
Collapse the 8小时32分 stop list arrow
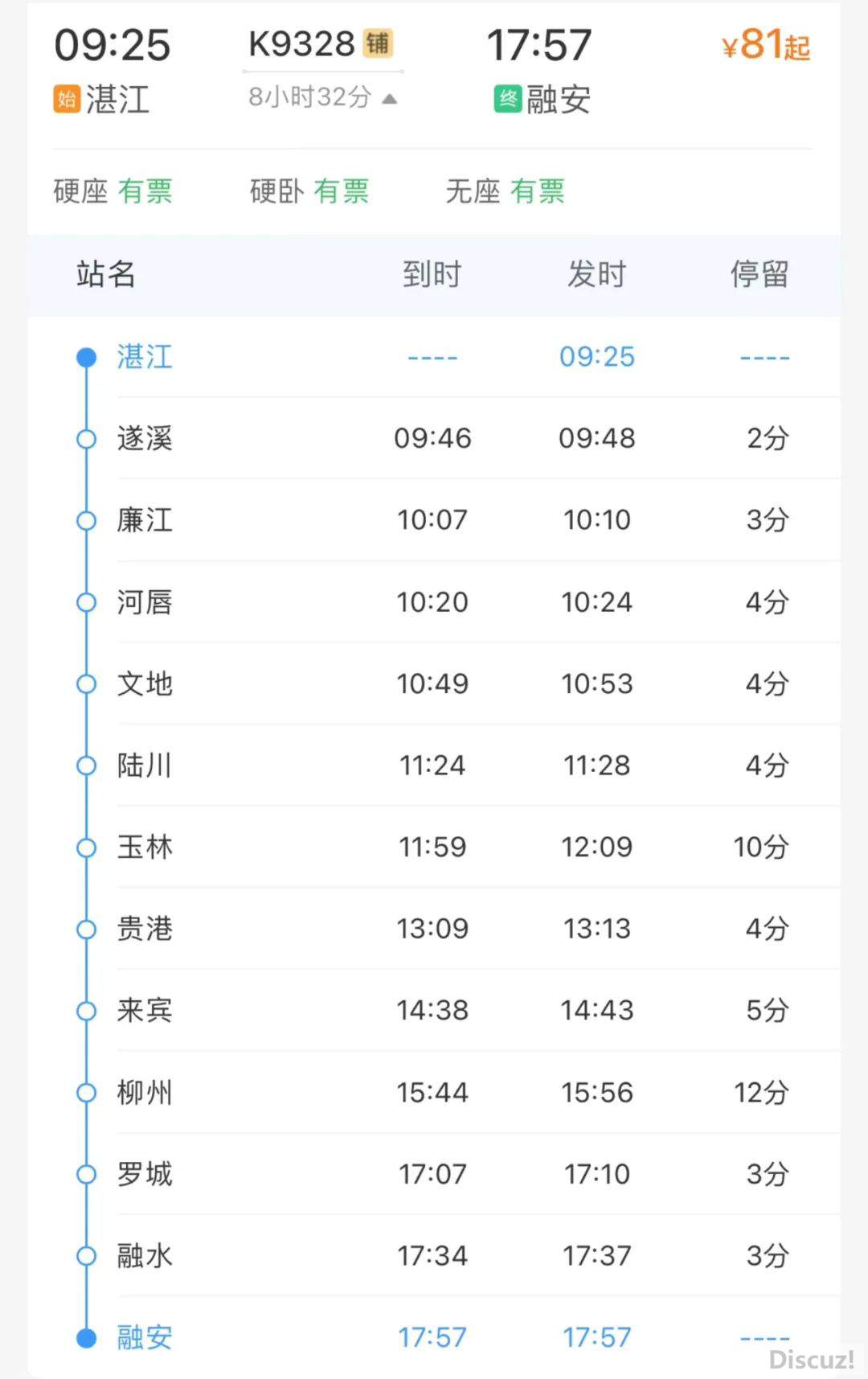tap(390, 99)
